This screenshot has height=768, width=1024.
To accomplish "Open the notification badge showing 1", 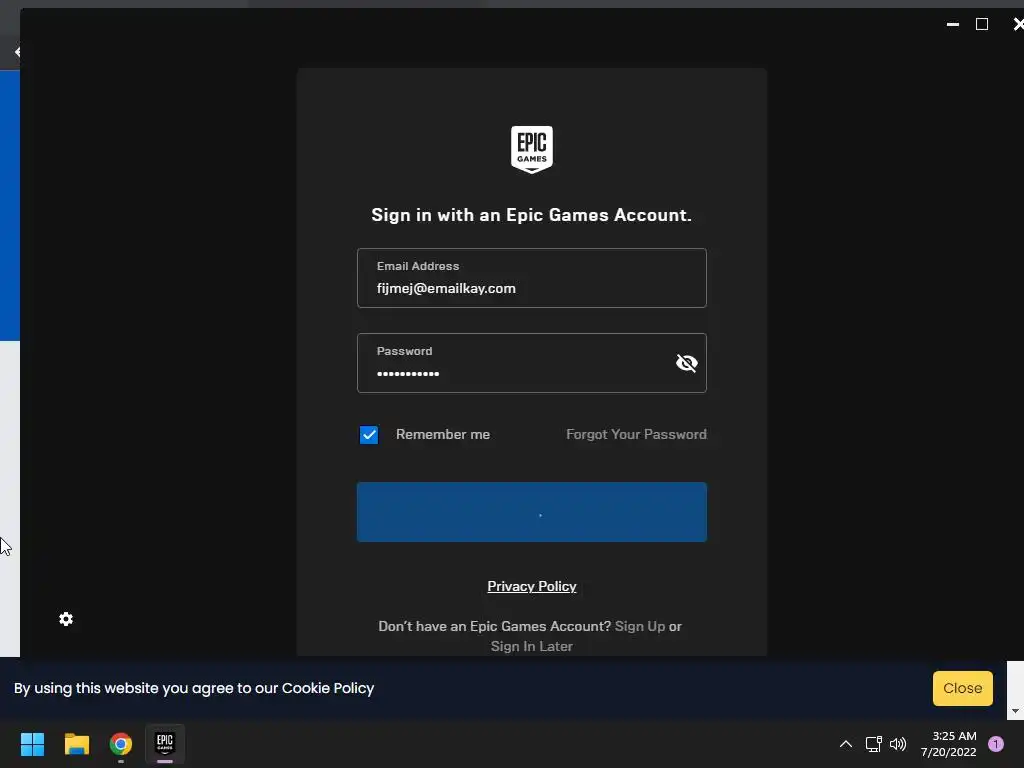I will (x=996, y=744).
